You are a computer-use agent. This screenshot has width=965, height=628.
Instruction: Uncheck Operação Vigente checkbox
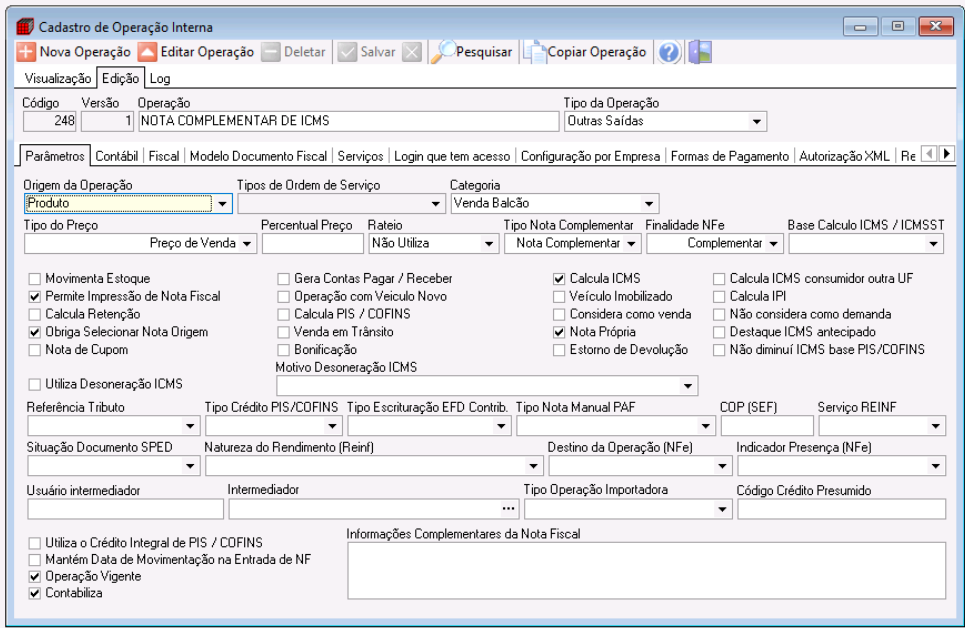(34, 577)
